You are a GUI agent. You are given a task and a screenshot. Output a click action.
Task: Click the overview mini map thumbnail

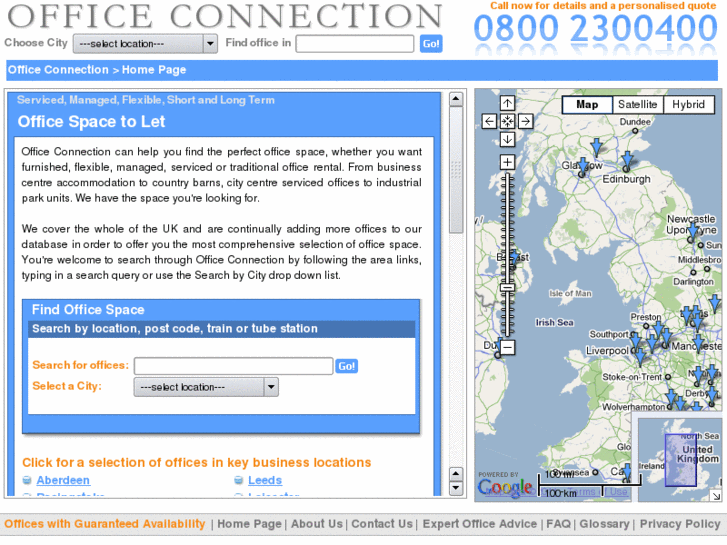[x=680, y=460]
